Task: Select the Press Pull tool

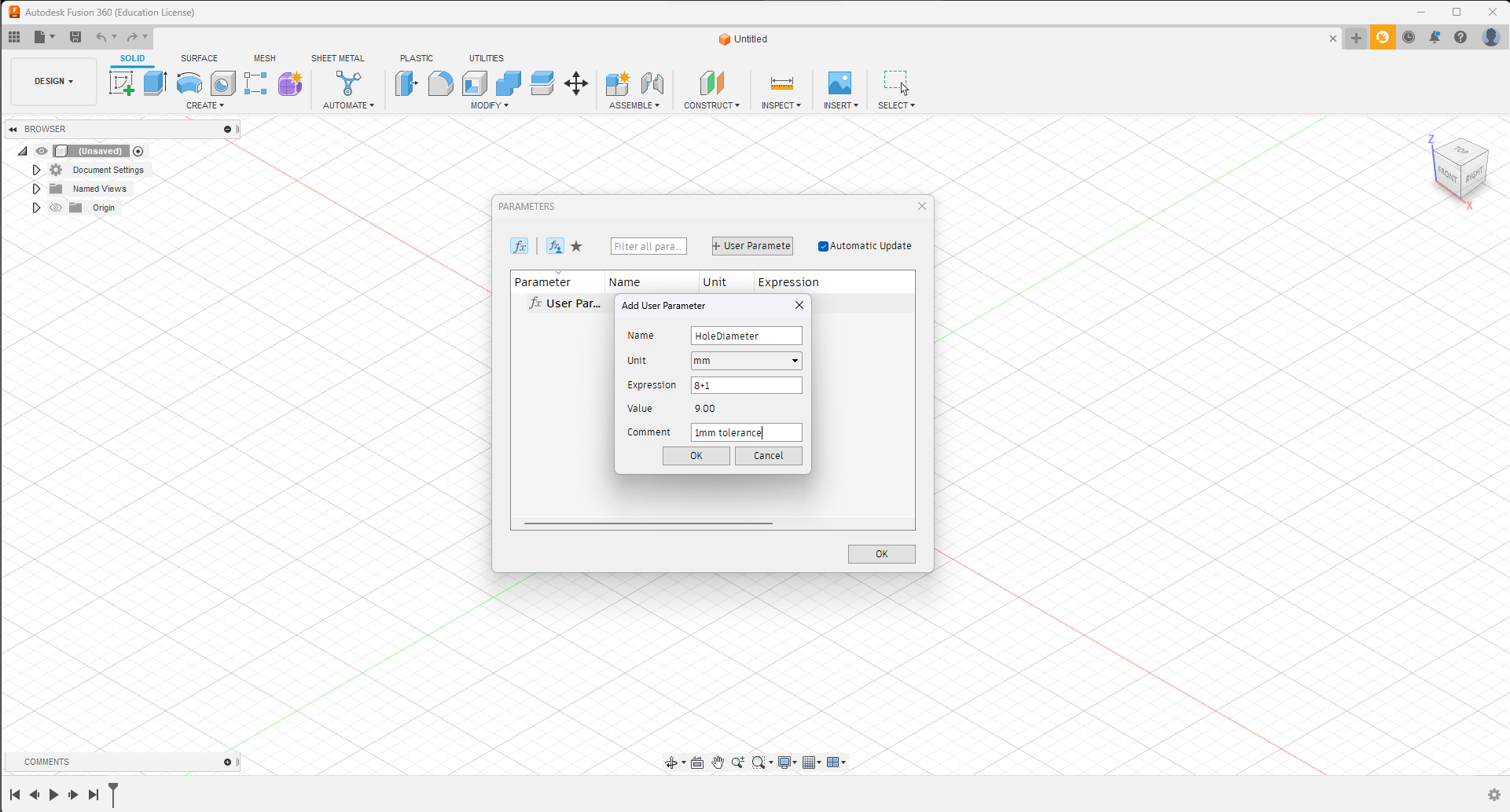Action: (x=406, y=83)
